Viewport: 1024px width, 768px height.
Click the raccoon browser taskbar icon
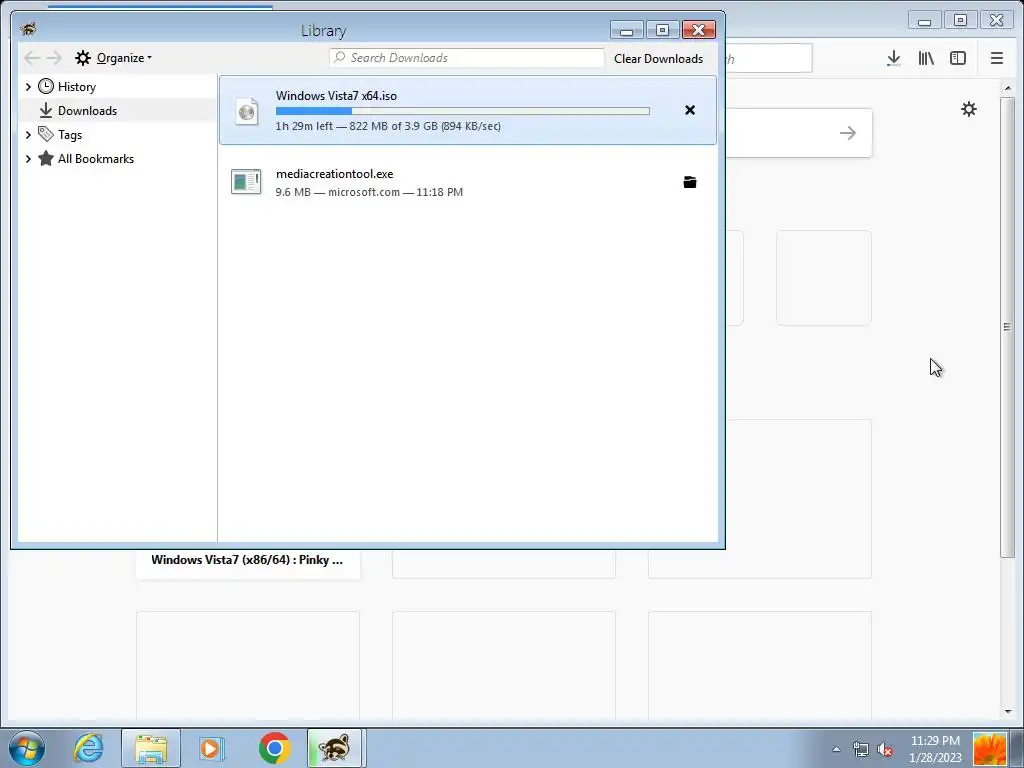coord(334,748)
